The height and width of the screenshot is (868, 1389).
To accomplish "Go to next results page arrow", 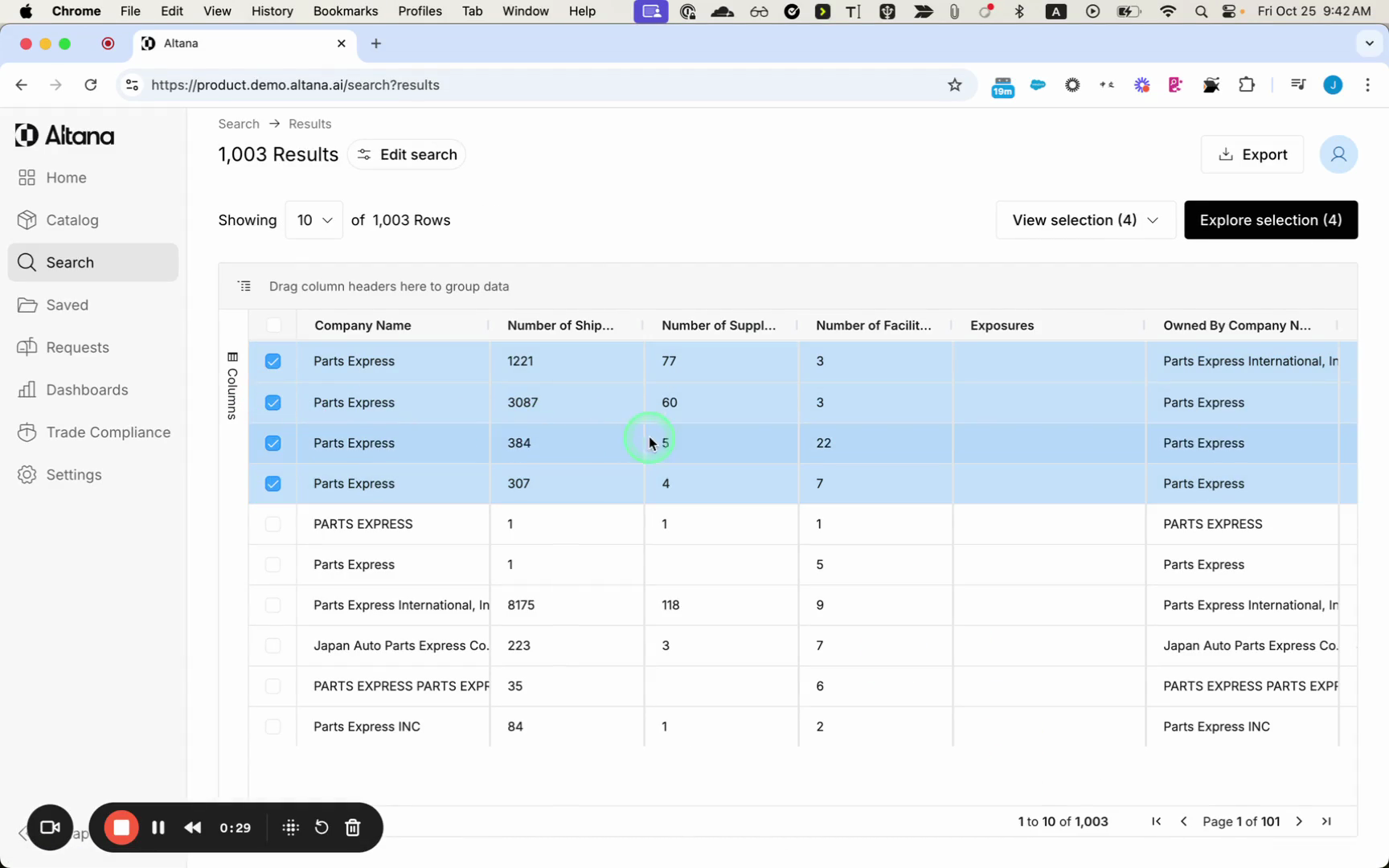I will tap(1299, 821).
